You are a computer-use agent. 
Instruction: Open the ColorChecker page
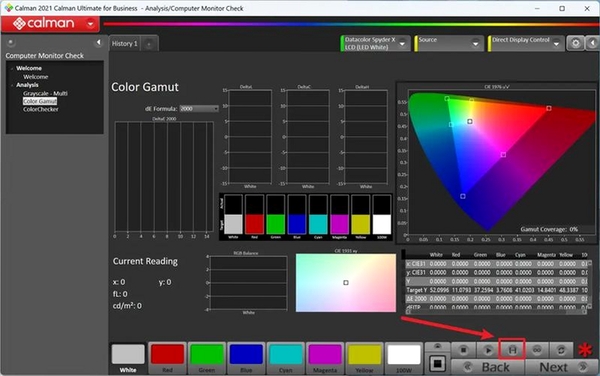tap(41, 109)
